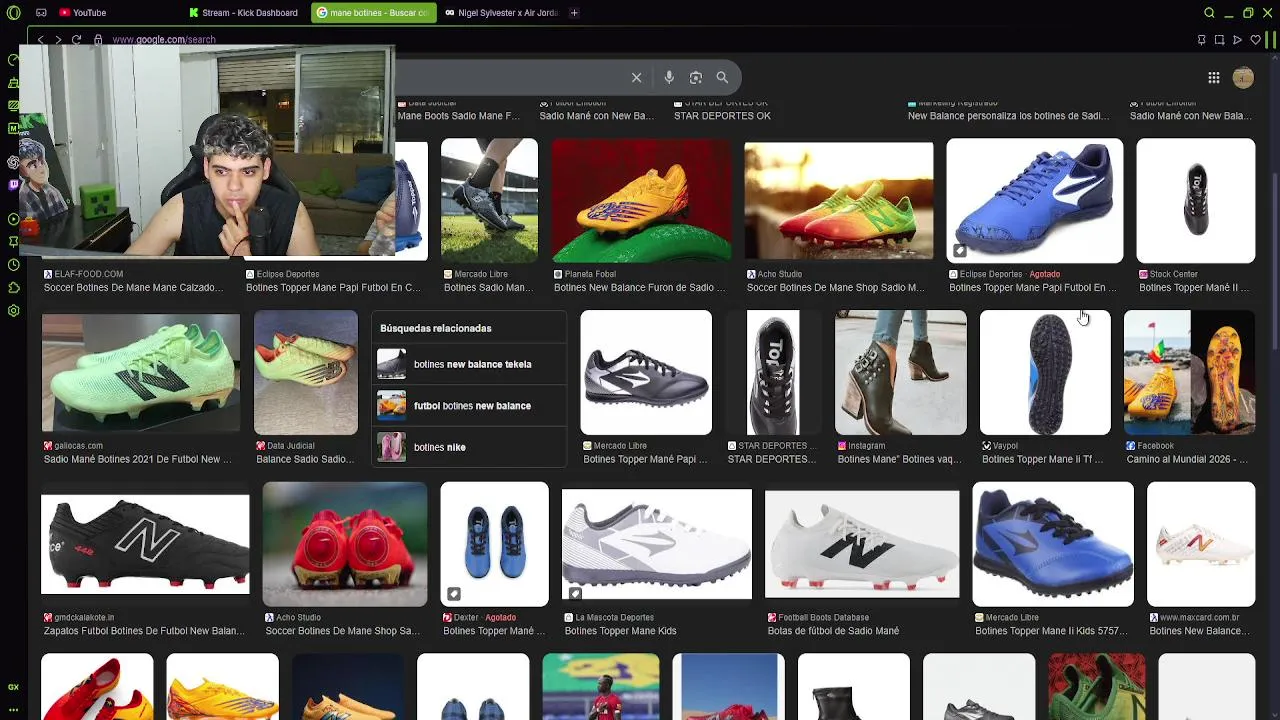
Task: Open the Google account avatar
Action: click(x=1243, y=78)
